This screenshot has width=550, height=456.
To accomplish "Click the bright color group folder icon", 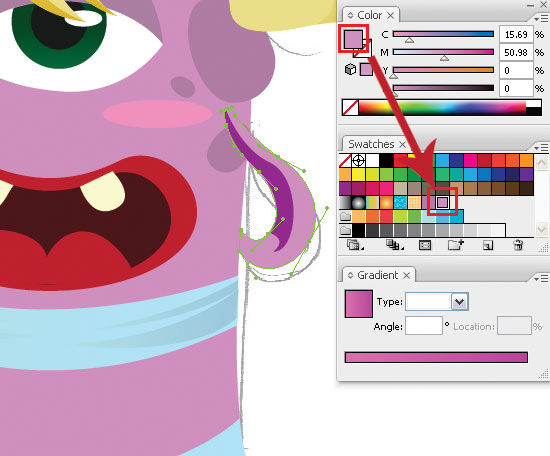I will (346, 216).
